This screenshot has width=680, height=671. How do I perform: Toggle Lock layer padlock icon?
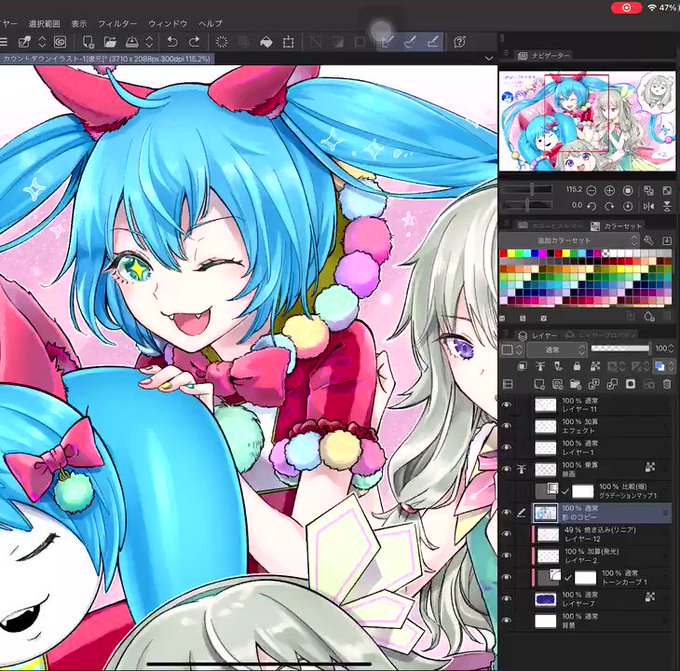coord(577,367)
